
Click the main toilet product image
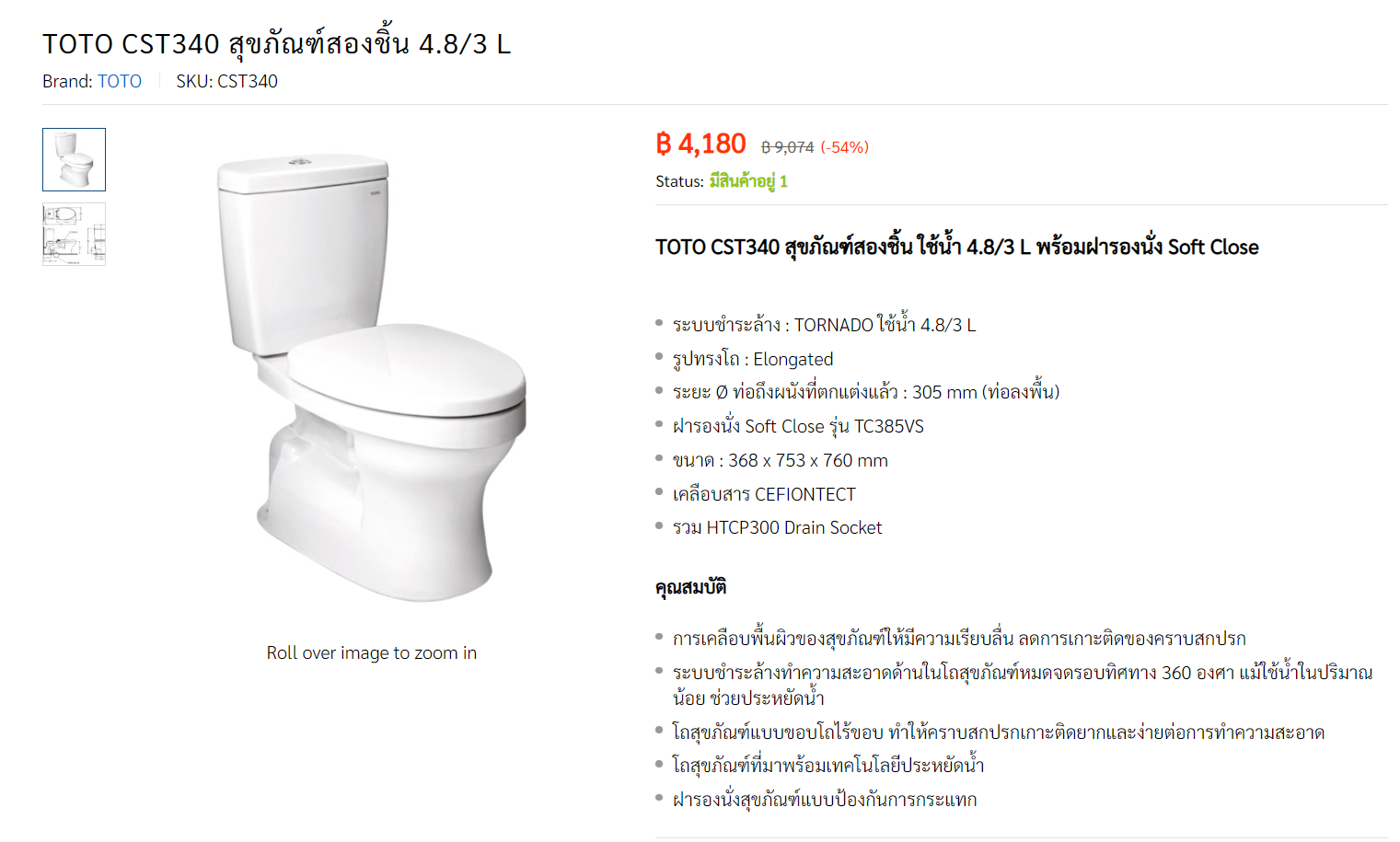coord(372,378)
